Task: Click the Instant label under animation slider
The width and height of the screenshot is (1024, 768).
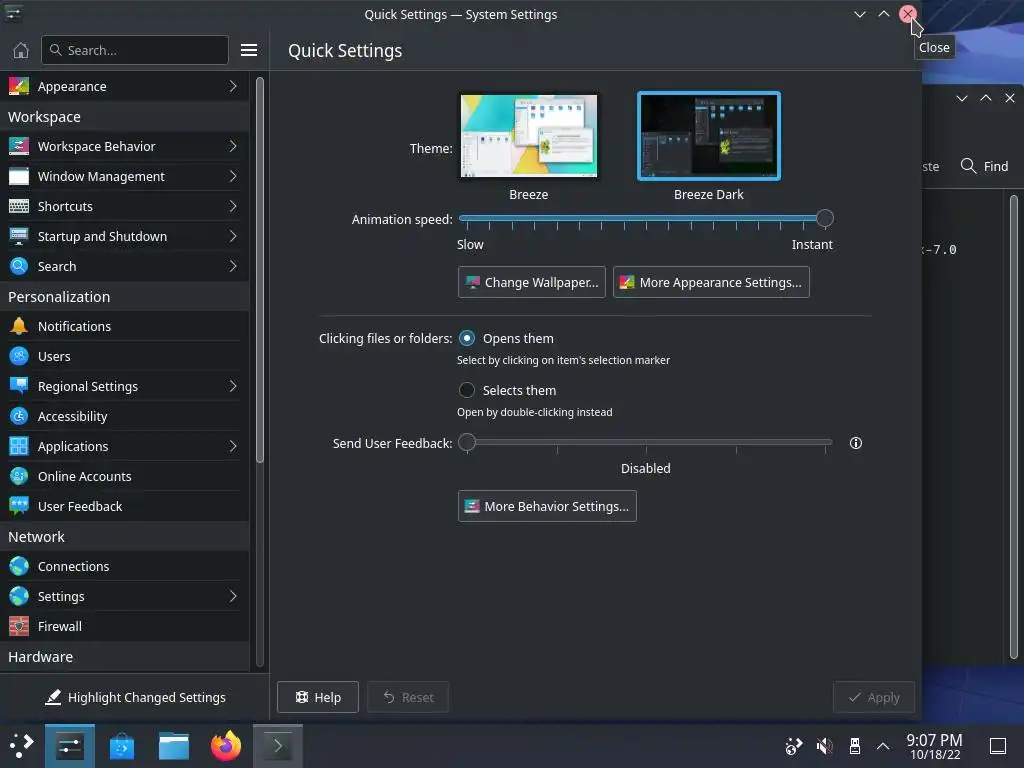Action: point(812,245)
